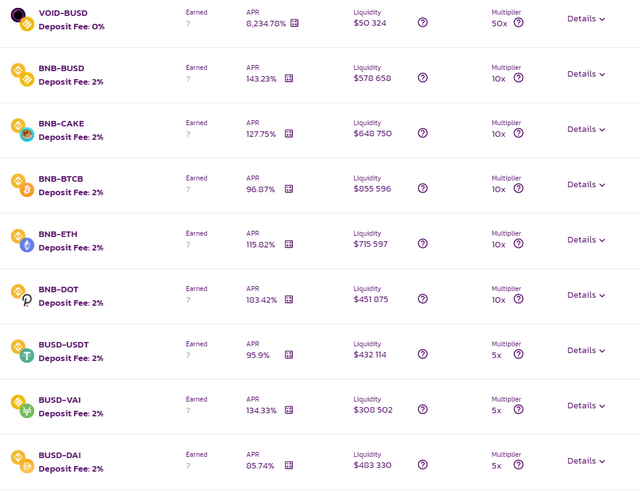This screenshot has height=491, width=640.
Task: Click the BUSD-USDT farm name
Action: tap(64, 344)
